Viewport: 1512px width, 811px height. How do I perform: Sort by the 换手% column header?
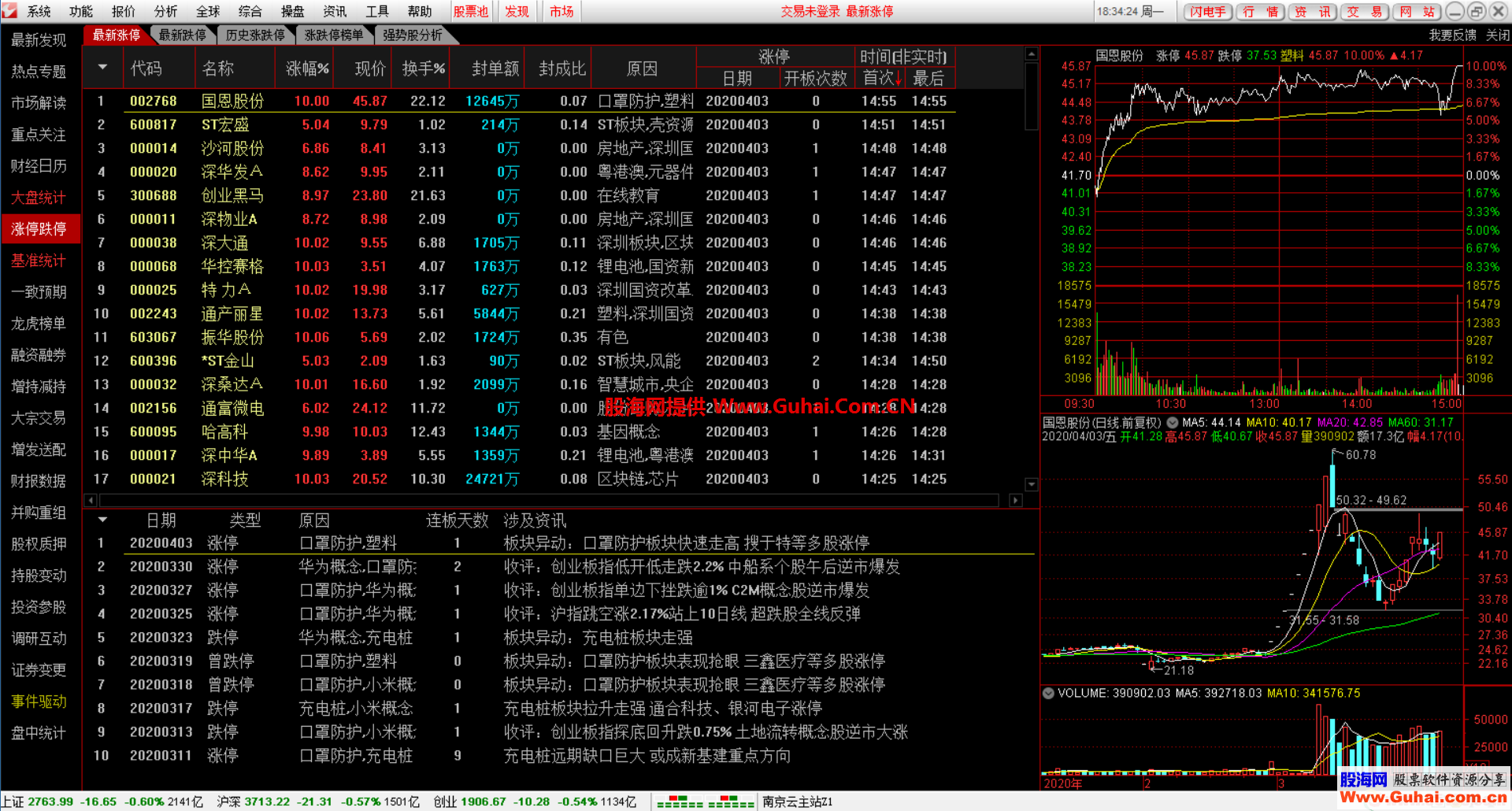click(423, 69)
